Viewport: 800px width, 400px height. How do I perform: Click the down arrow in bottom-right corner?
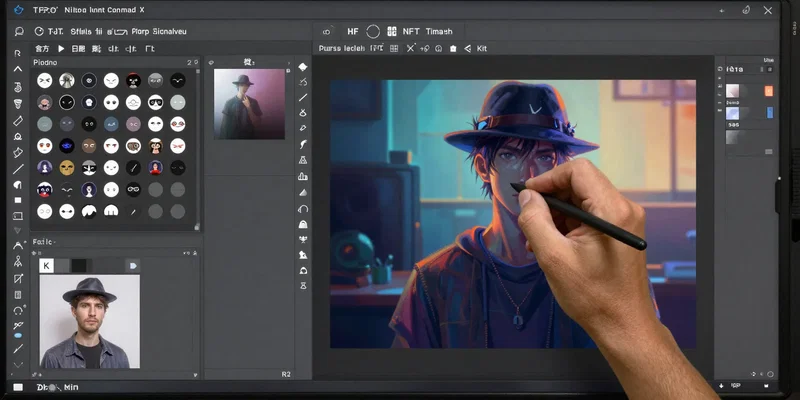click(721, 386)
